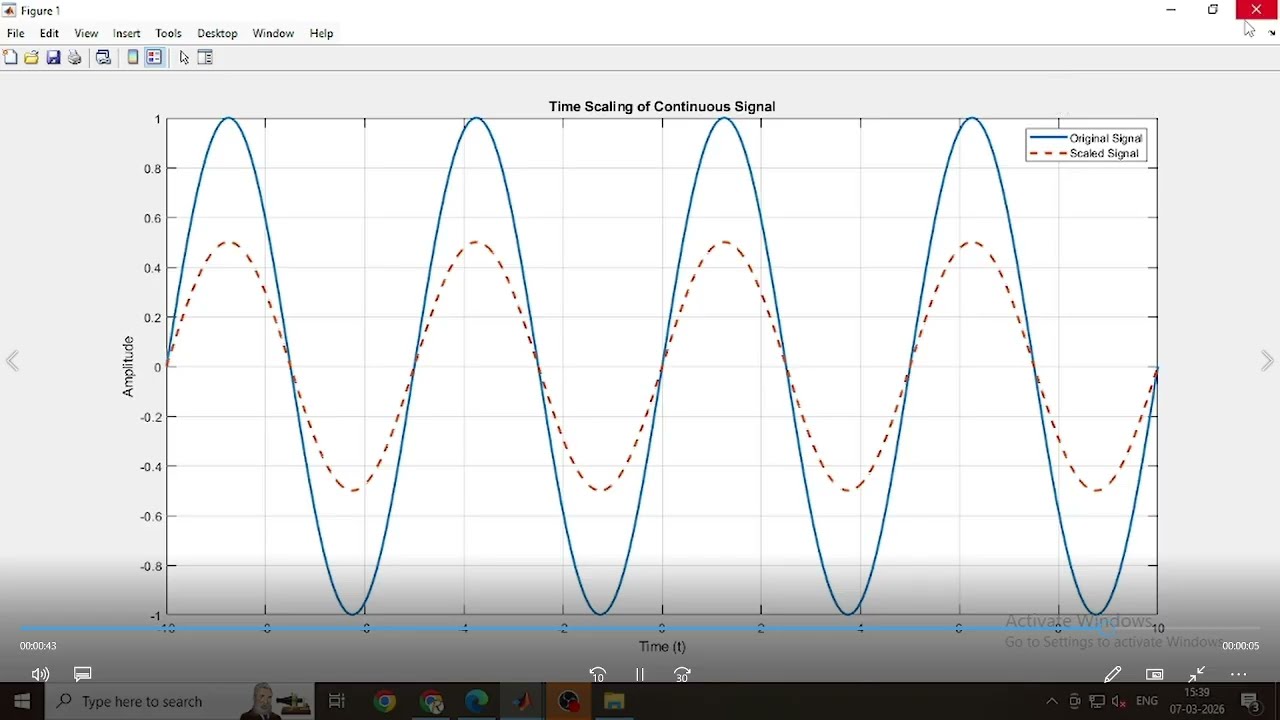Click the taskbar search box

pos(181,702)
